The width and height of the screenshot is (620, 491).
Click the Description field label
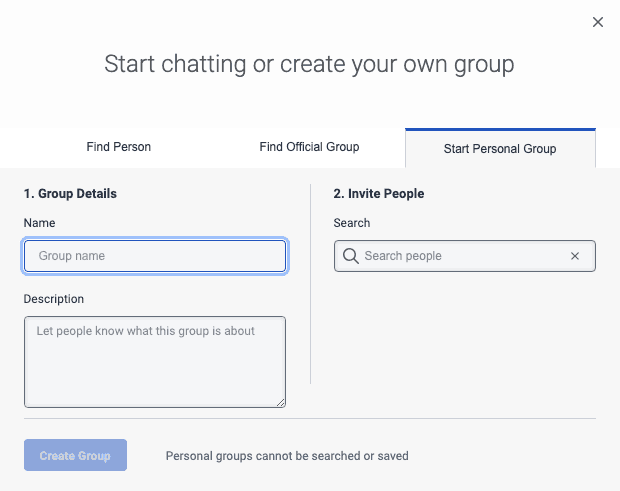(54, 299)
